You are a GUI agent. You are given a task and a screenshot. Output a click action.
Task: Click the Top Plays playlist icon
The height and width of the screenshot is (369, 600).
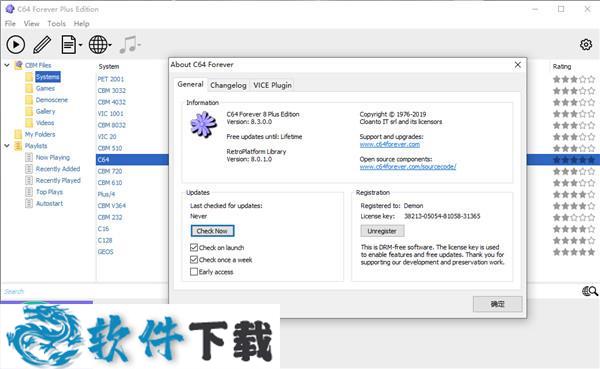click(x=29, y=192)
